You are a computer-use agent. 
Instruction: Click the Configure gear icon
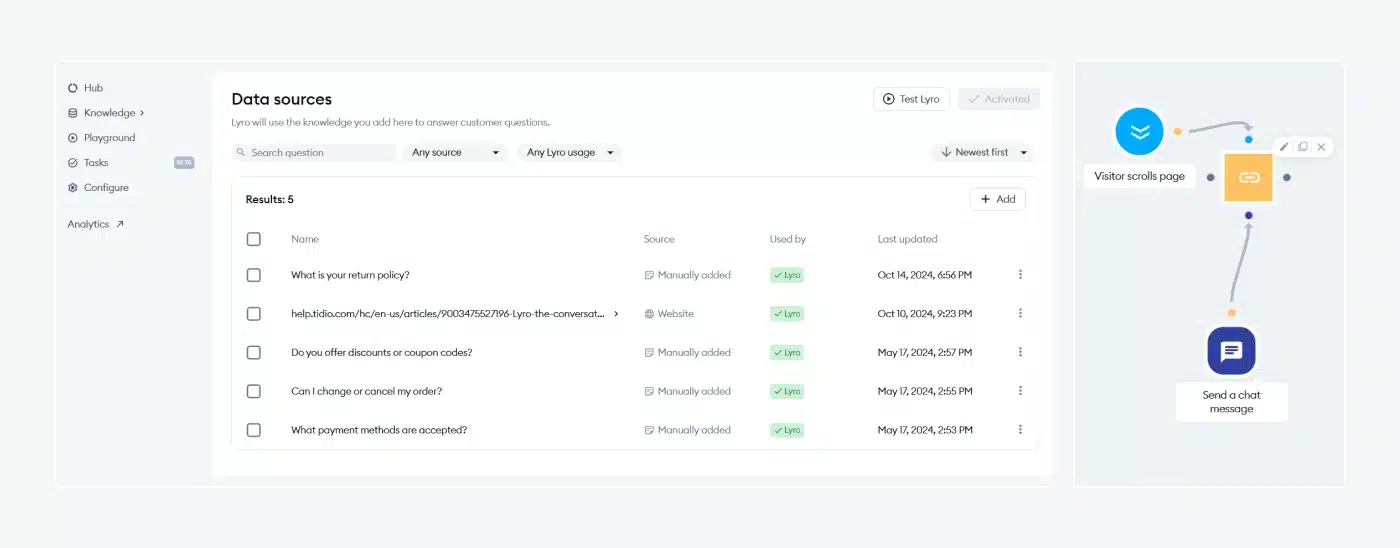(72, 188)
